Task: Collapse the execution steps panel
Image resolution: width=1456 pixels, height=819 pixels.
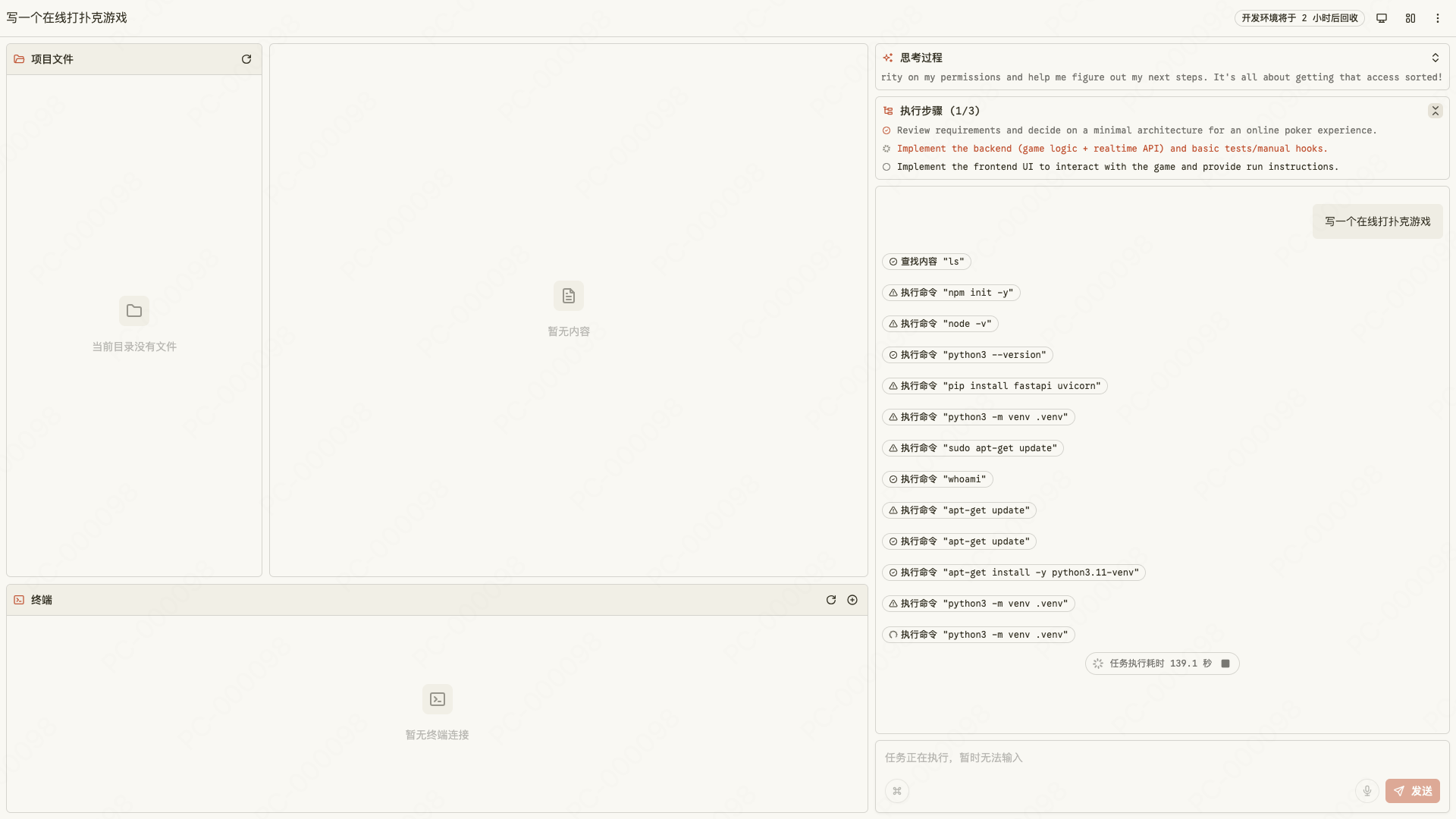Action: coord(1435,111)
